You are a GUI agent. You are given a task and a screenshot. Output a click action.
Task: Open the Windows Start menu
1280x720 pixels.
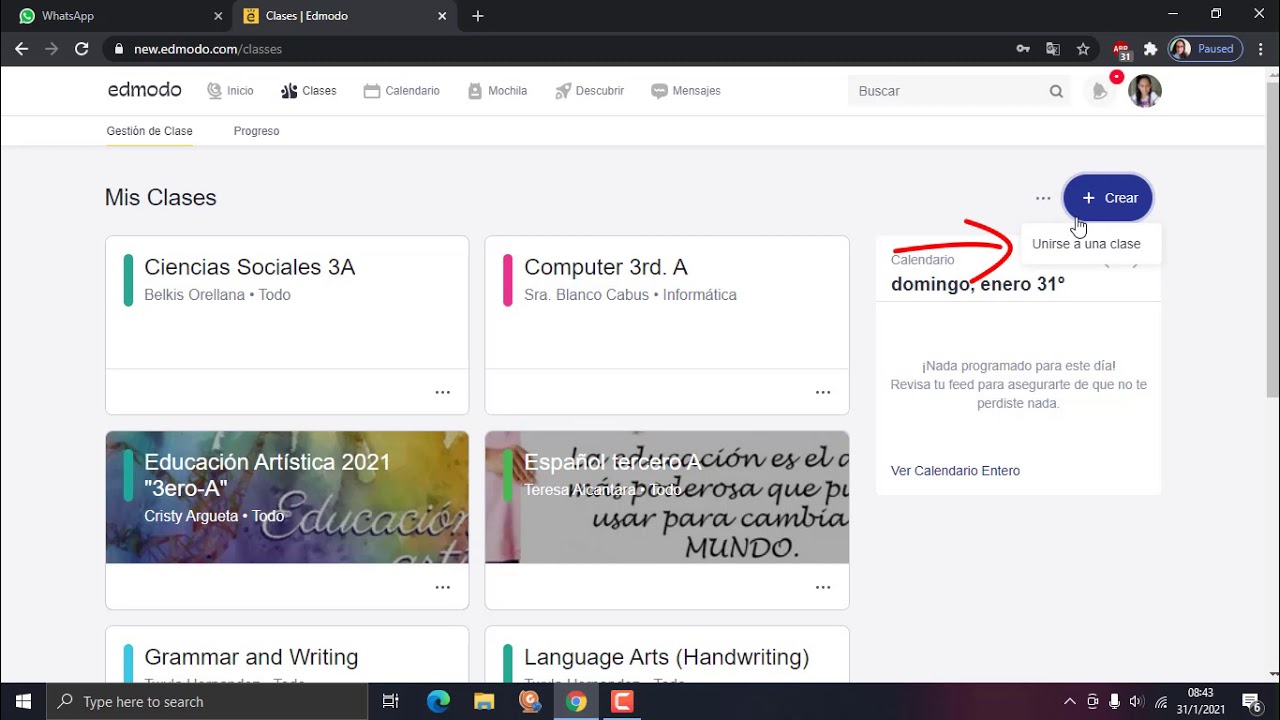click(x=23, y=702)
